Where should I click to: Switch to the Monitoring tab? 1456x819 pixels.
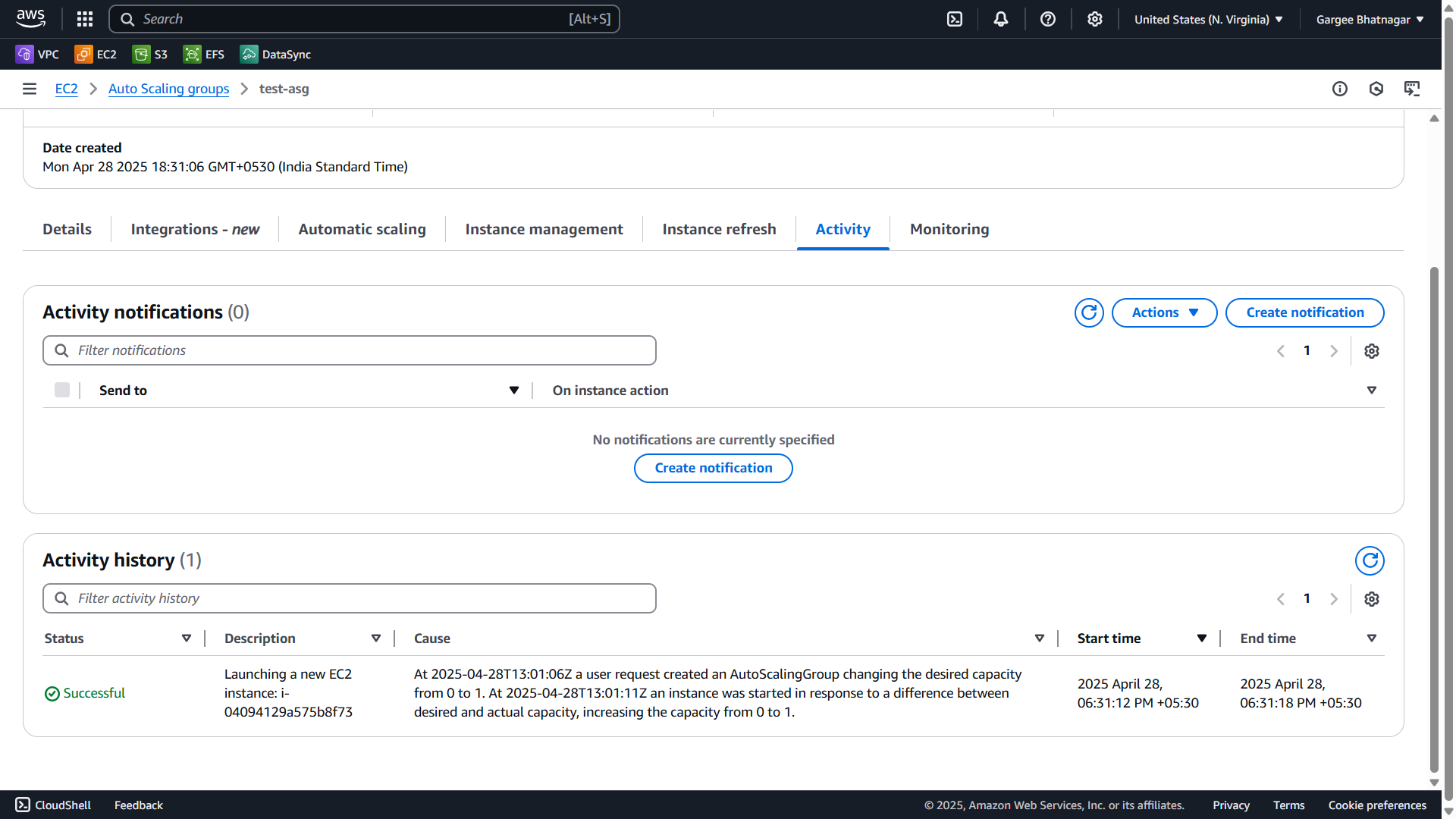(949, 229)
